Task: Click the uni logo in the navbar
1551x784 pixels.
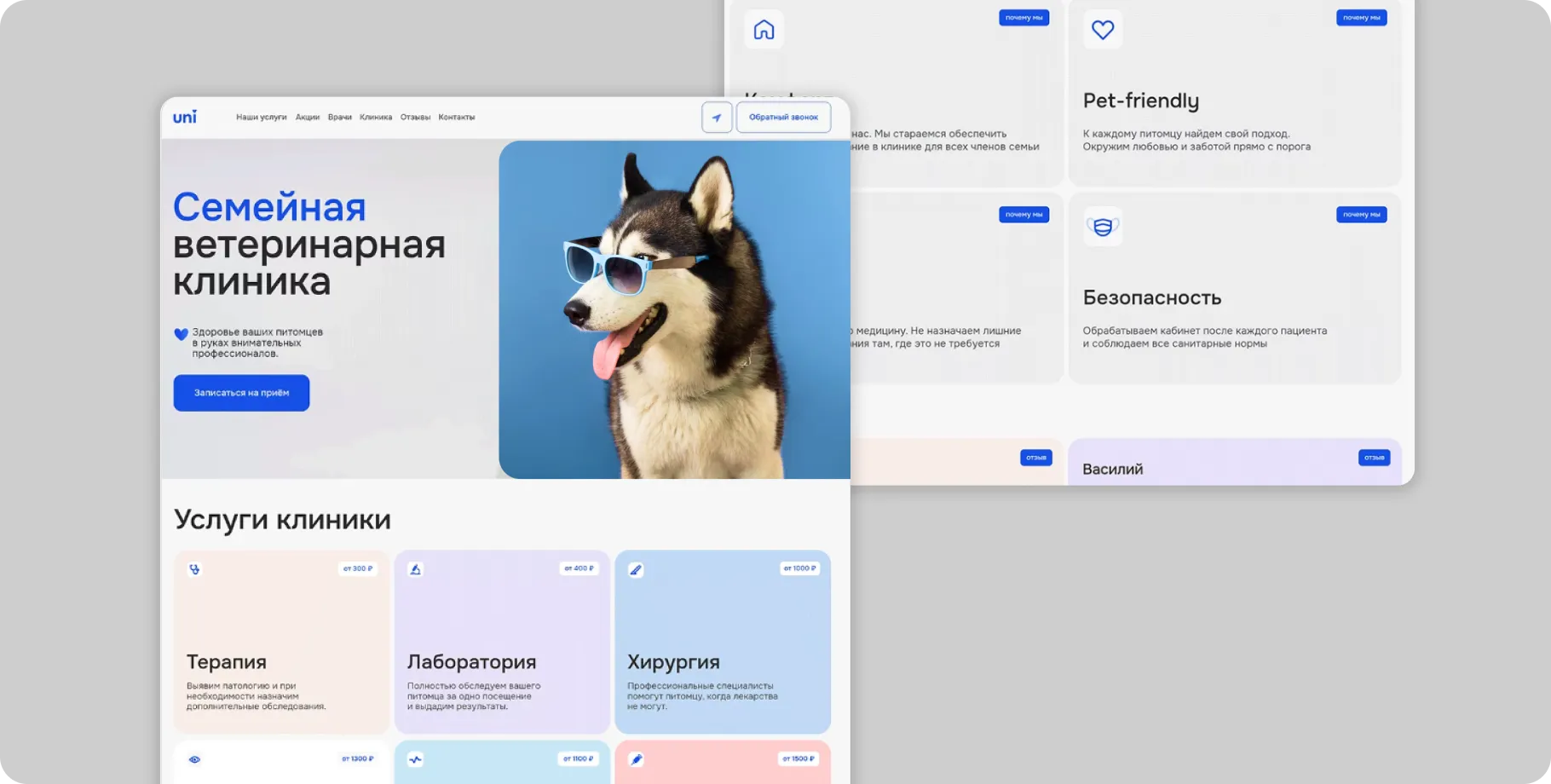Action: (x=185, y=117)
